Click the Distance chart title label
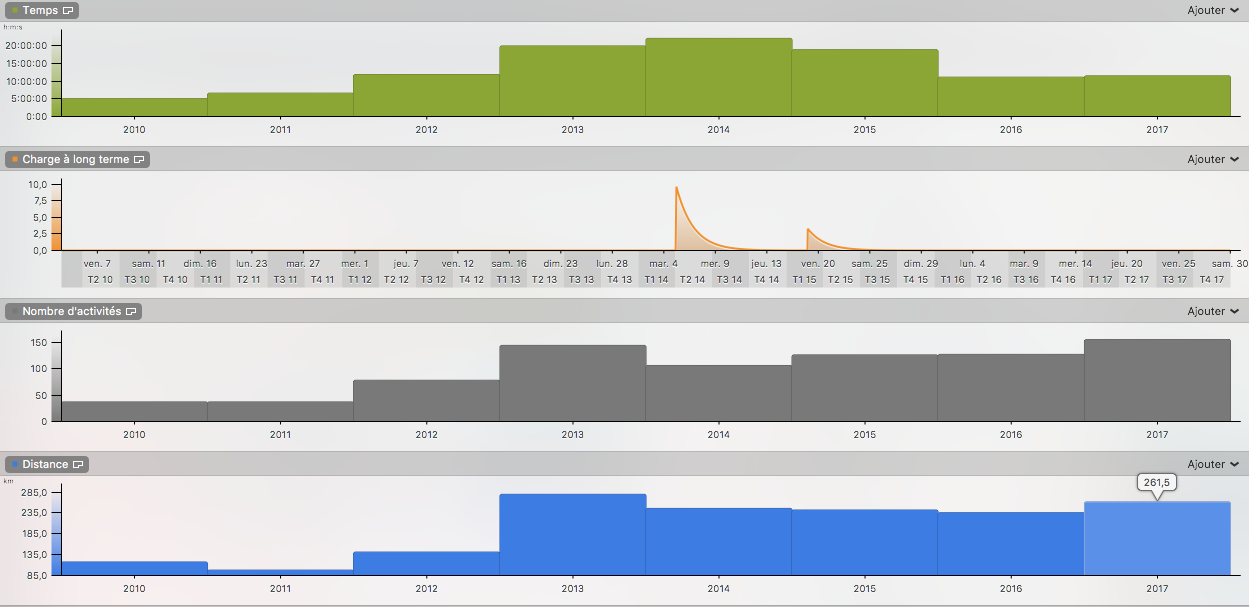 click(45, 464)
